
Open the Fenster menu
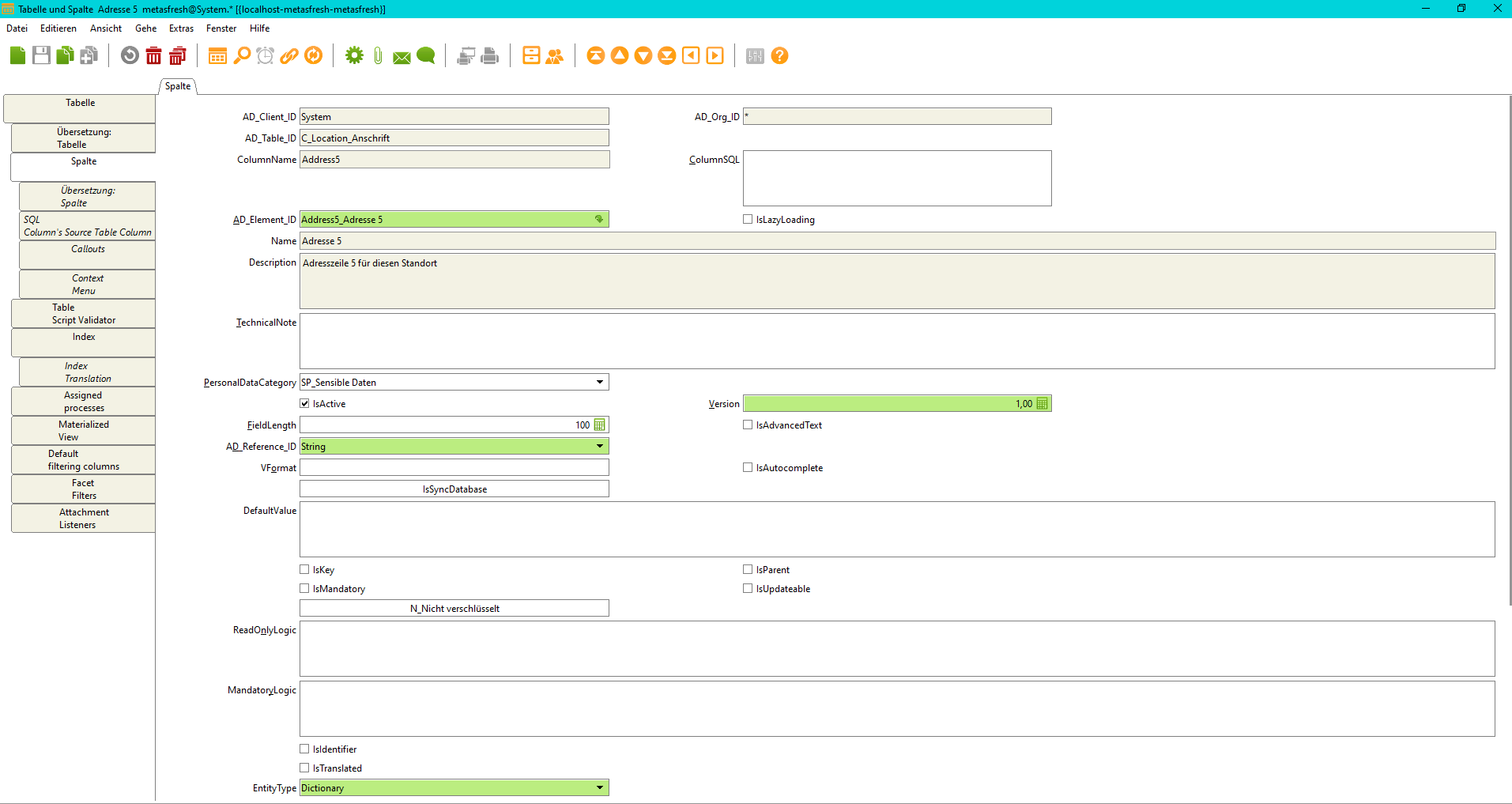click(221, 28)
